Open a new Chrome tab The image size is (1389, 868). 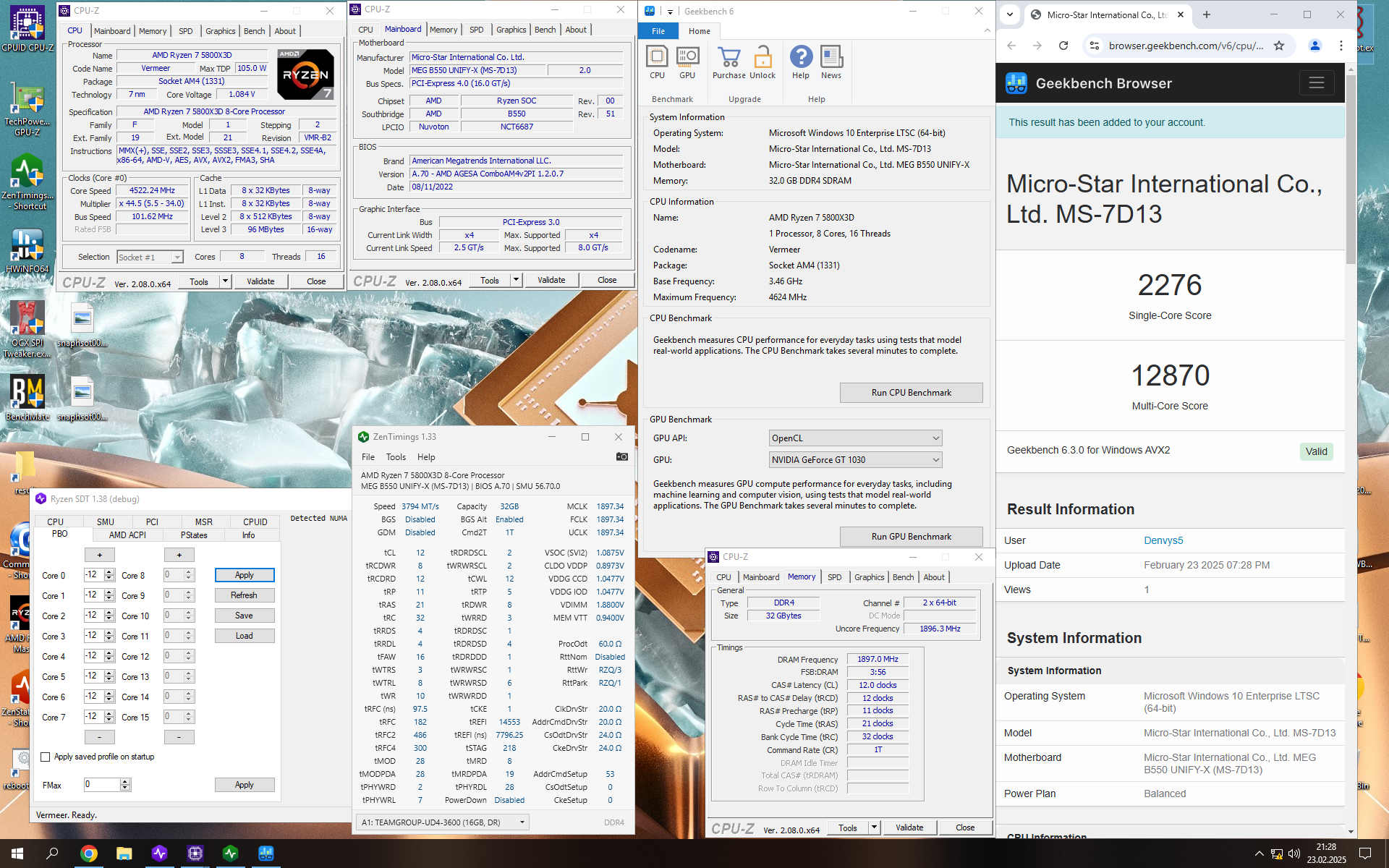(x=1206, y=14)
